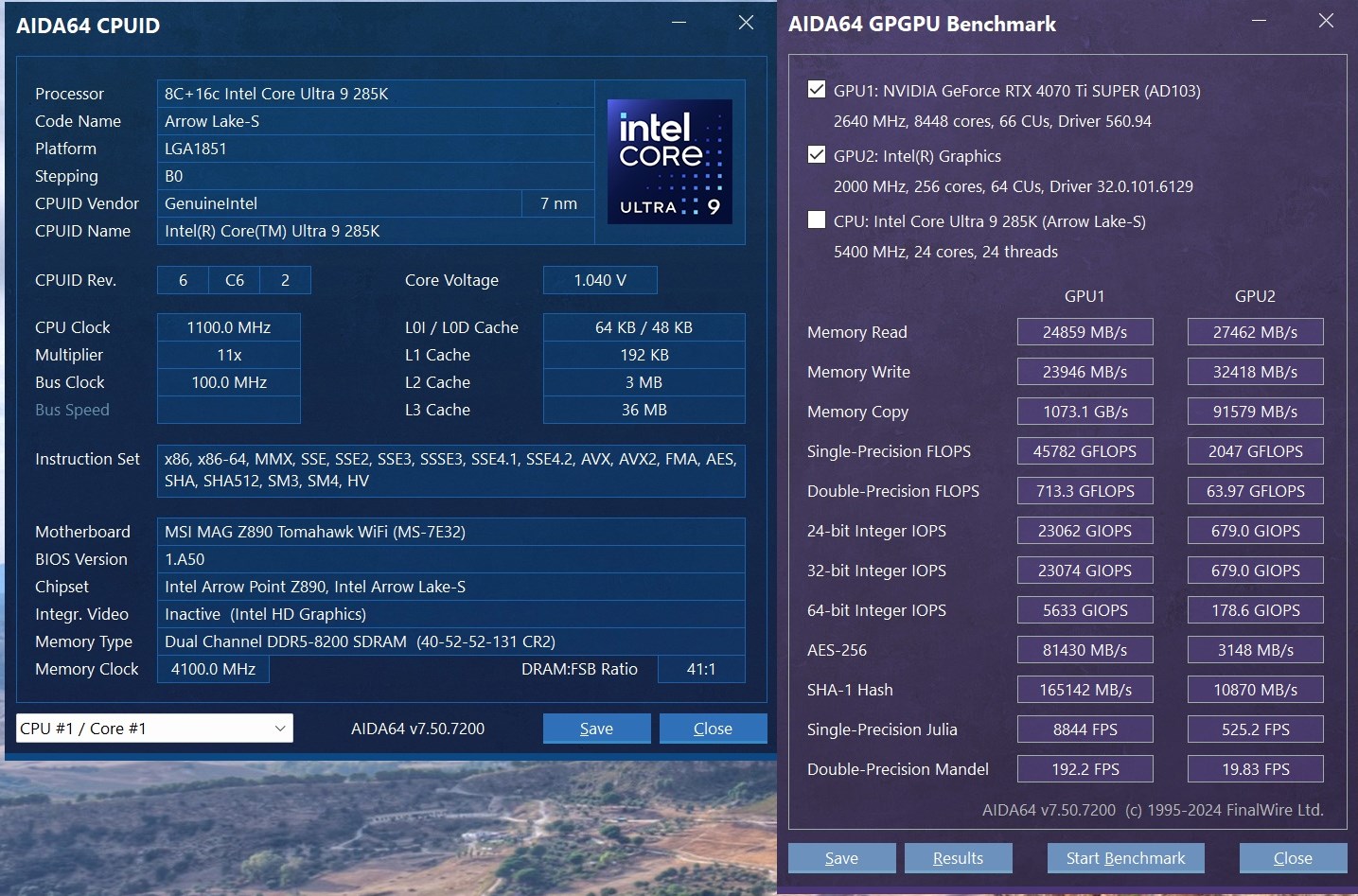Save the CPUID report
This screenshot has width=1358, height=896.
[x=596, y=729]
